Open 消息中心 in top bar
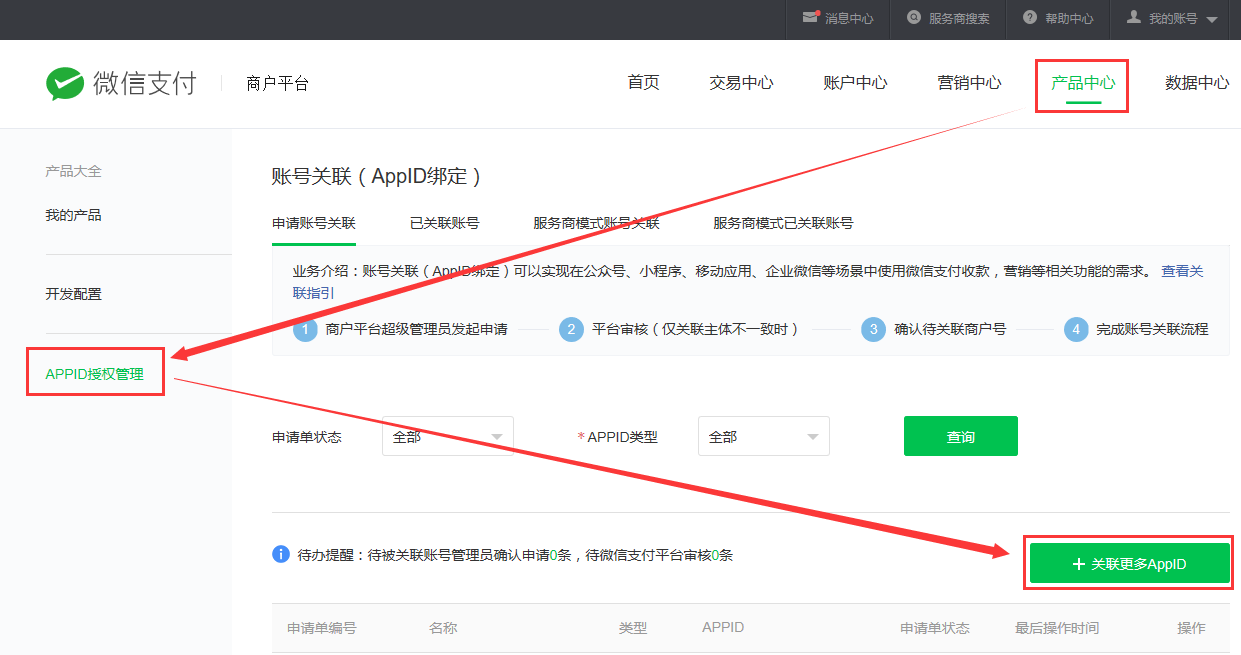Viewport: 1241px width, 655px height. (849, 19)
